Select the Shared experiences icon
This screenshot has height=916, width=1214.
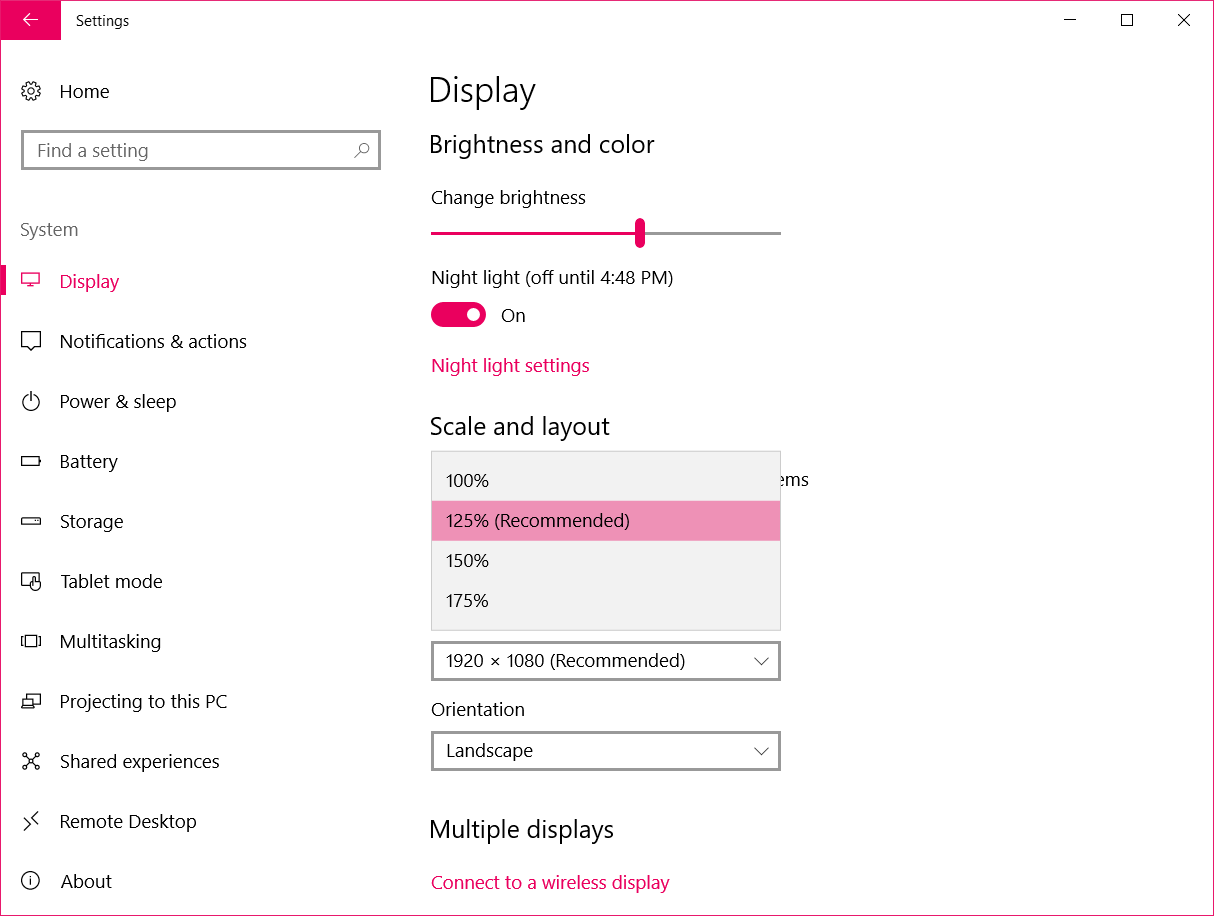click(x=31, y=761)
